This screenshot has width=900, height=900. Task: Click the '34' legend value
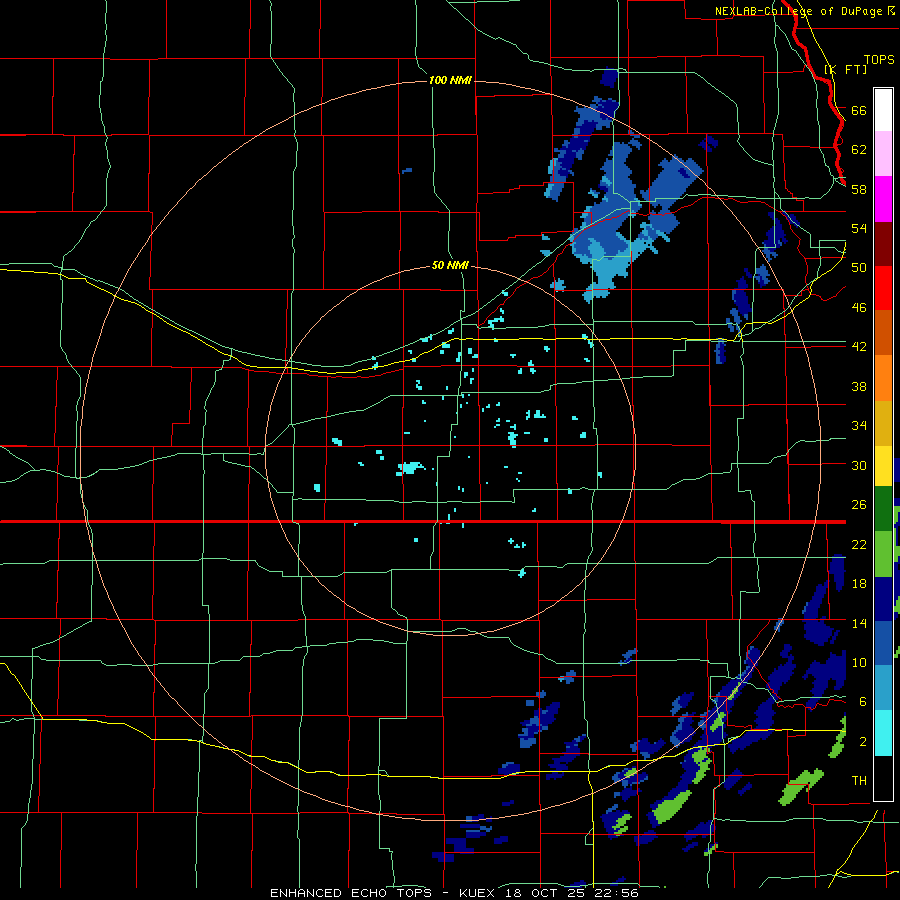pos(859,425)
